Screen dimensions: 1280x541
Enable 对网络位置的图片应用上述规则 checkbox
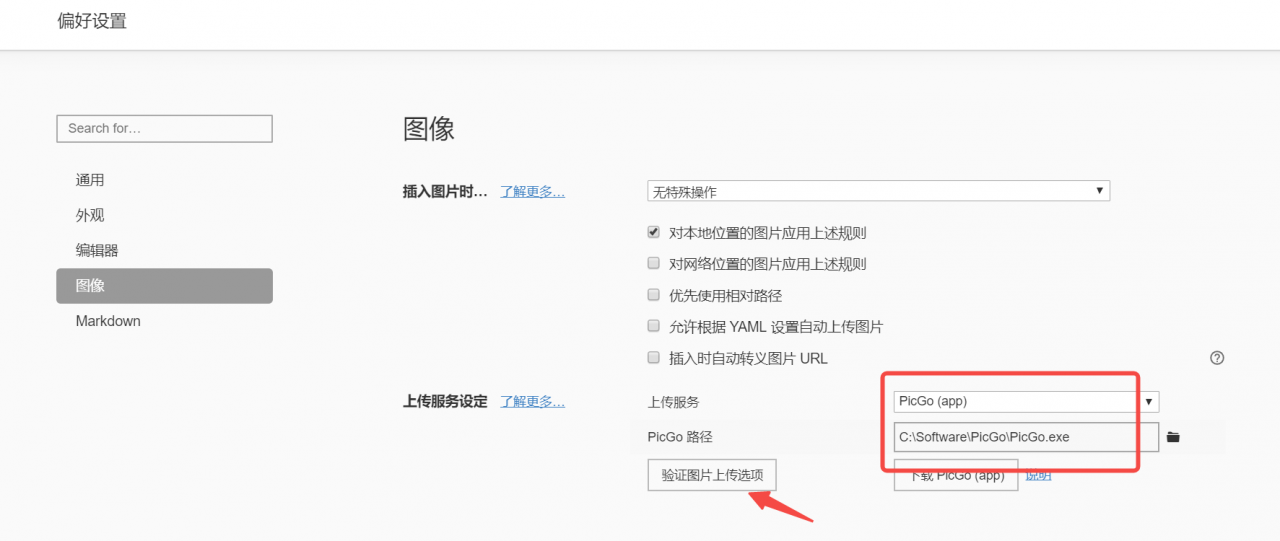click(x=653, y=264)
